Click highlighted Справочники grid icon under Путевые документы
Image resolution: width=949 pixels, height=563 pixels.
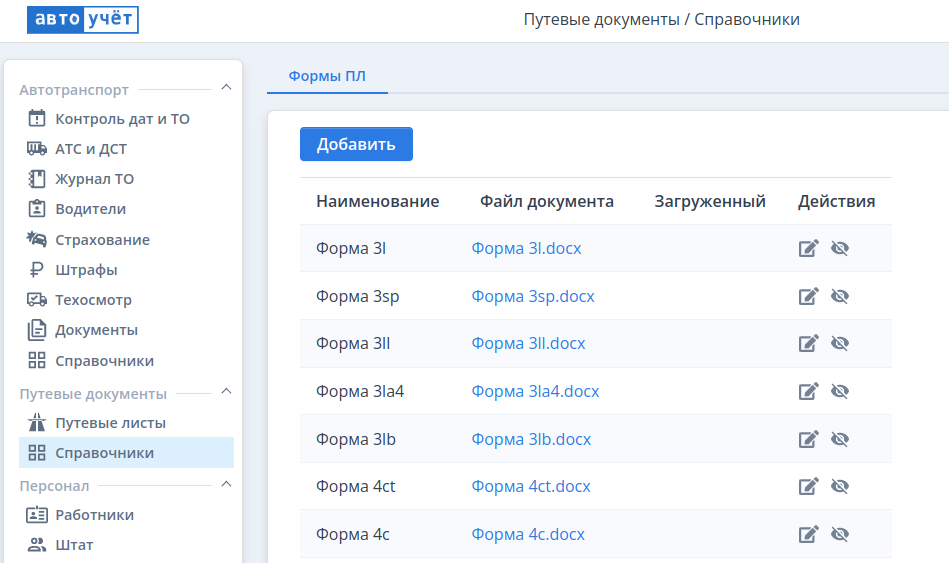click(37, 453)
